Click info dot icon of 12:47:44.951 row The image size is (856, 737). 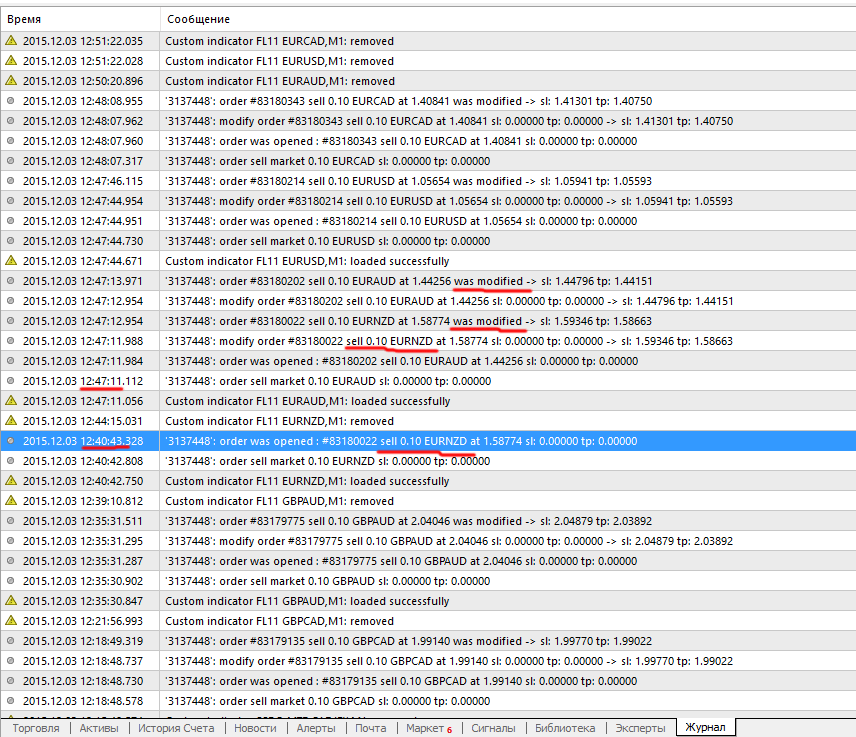(x=10, y=221)
